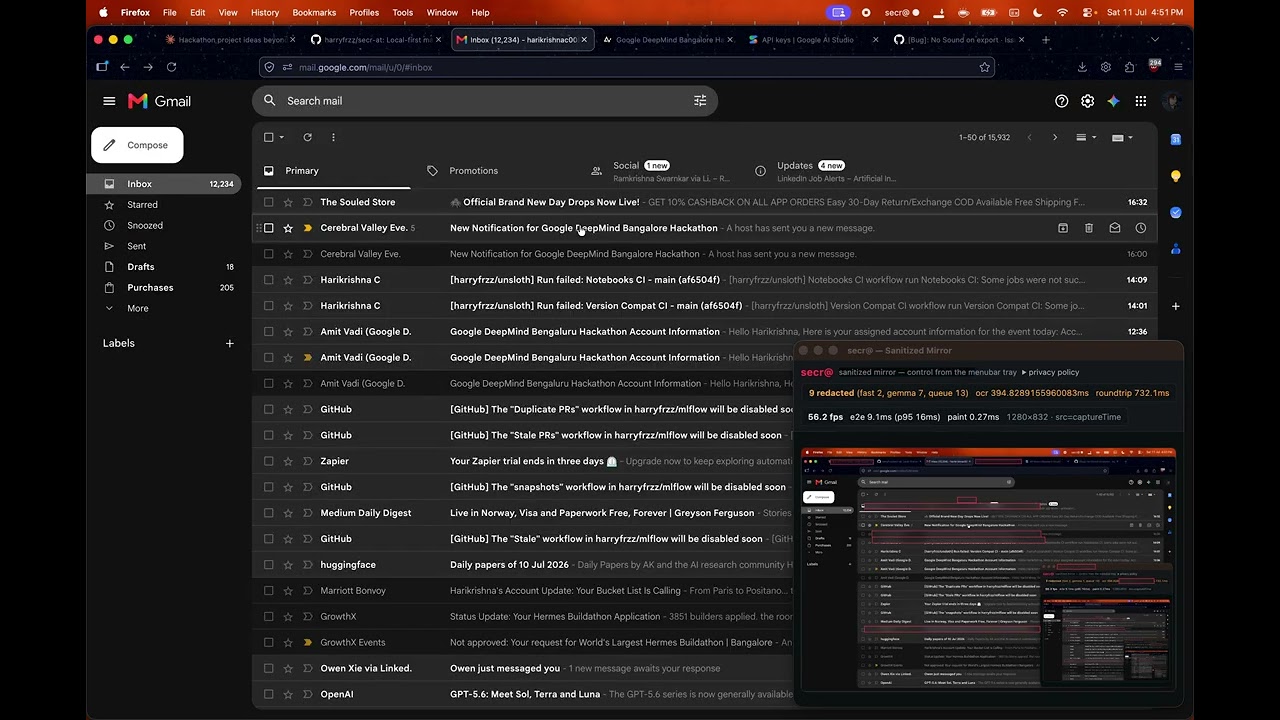Open Google Keep in the side panel
This screenshot has height=720, width=1280.
[x=1176, y=176]
